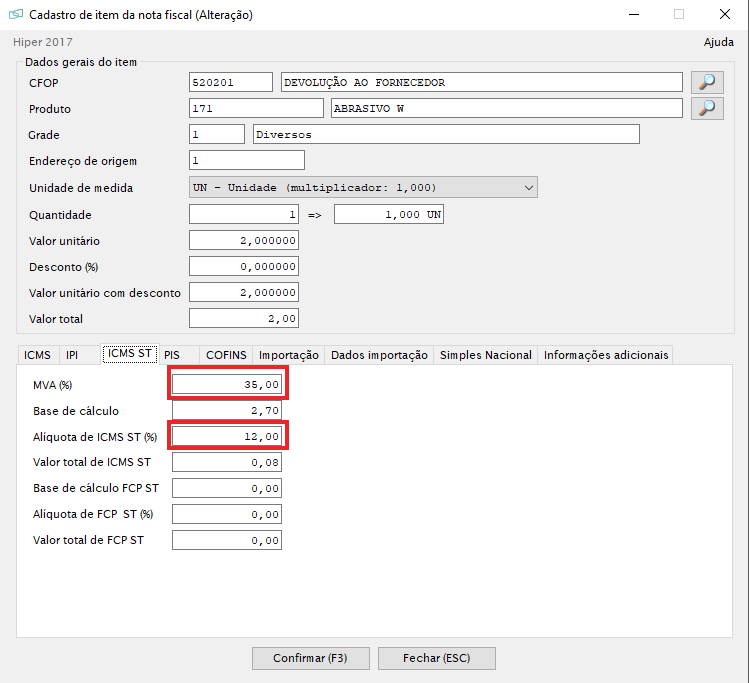
Task: Select the Valor unitário field
Action: 243,241
